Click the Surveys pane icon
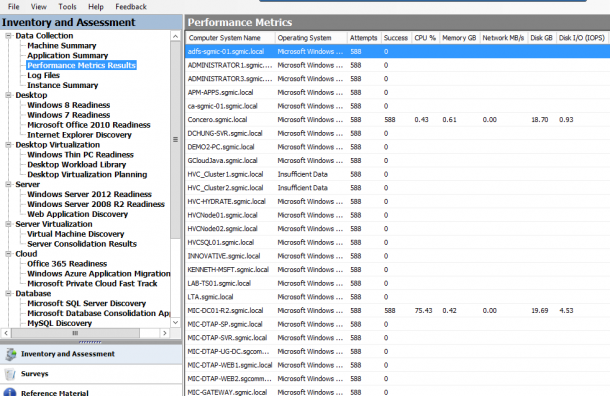The width and height of the screenshot is (610, 396). pyautogui.click(x=10, y=374)
